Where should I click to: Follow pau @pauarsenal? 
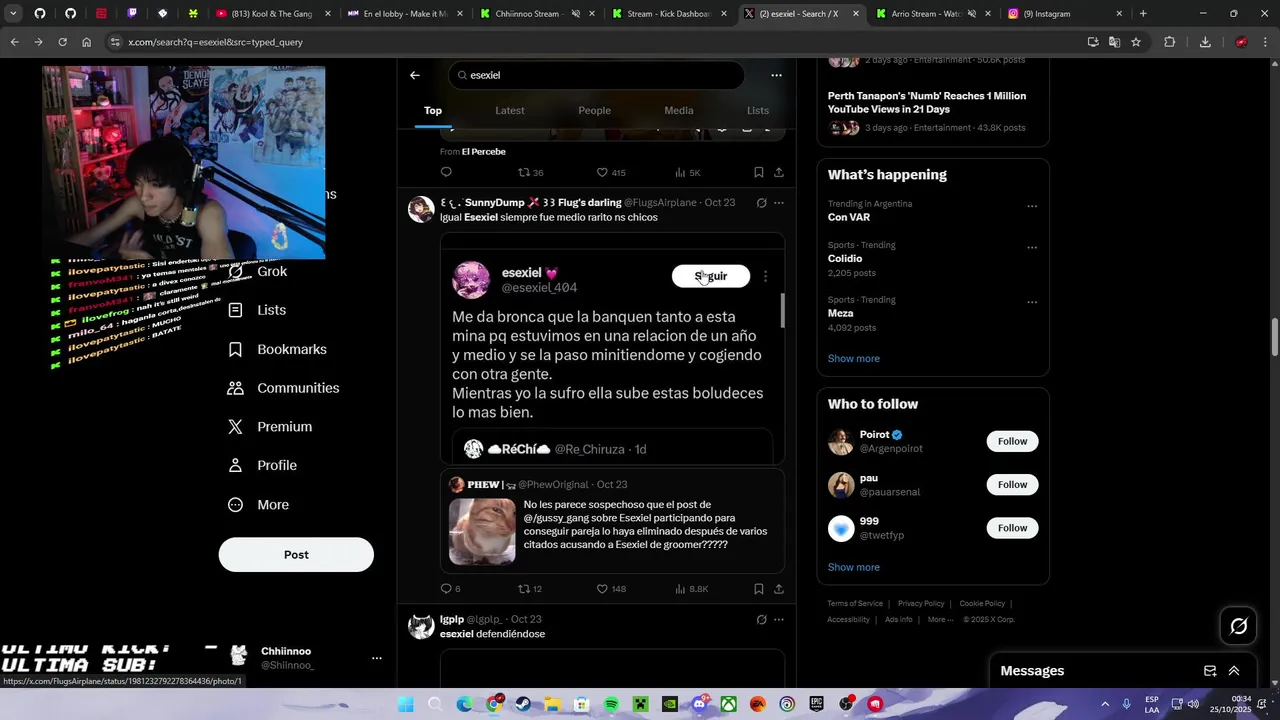point(1012,485)
